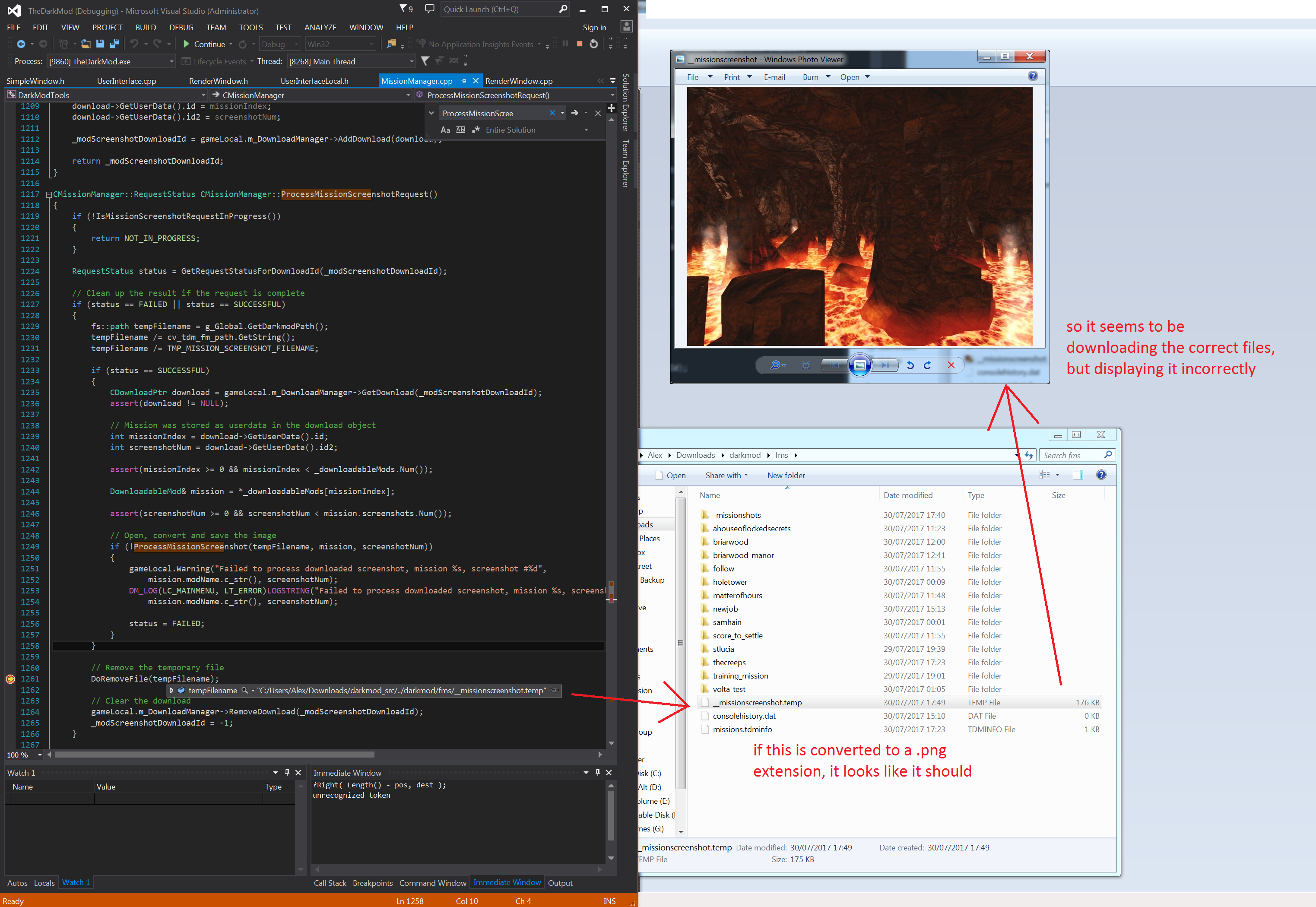Clear the find box search text
Image resolution: width=1316 pixels, height=907 pixels.
[552, 113]
